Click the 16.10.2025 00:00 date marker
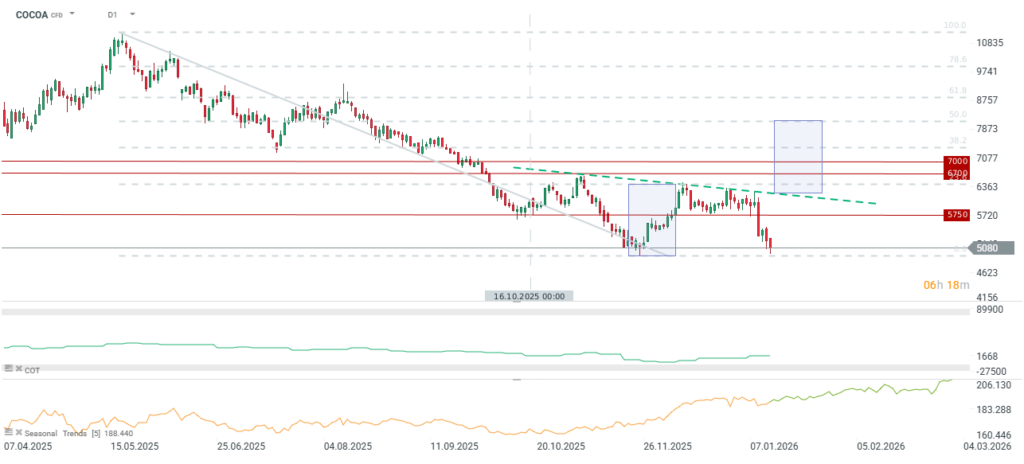 (530, 297)
